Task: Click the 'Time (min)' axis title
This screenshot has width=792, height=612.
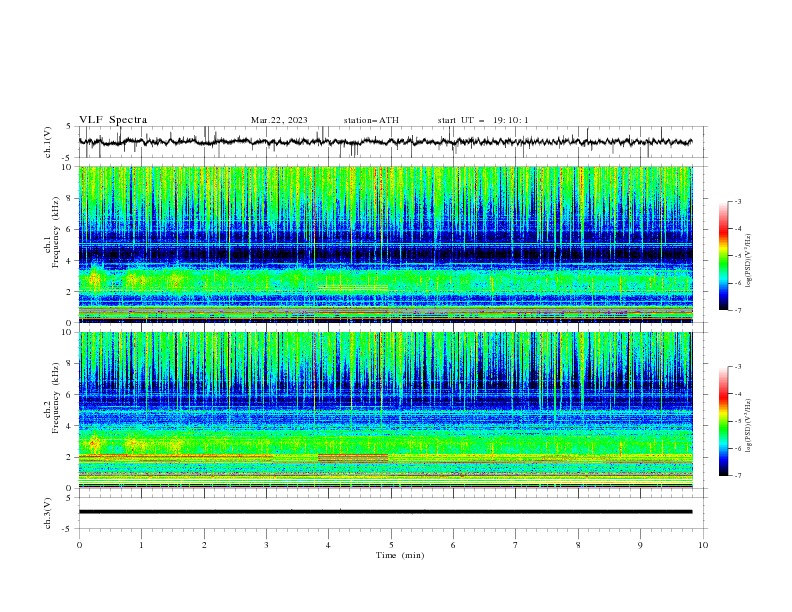Action: tap(400, 555)
